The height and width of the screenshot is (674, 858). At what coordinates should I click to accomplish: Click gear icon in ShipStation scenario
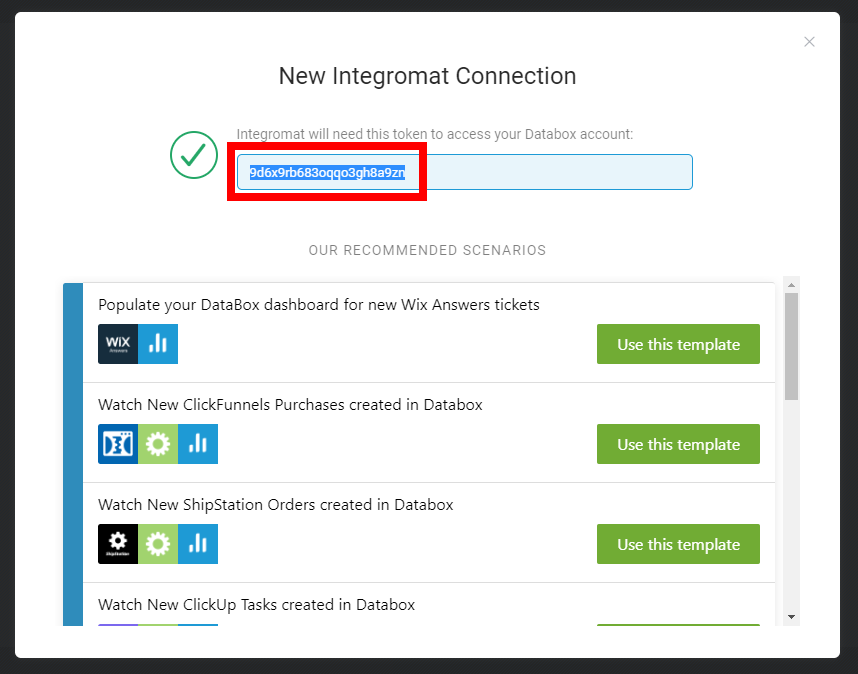[x=158, y=544]
